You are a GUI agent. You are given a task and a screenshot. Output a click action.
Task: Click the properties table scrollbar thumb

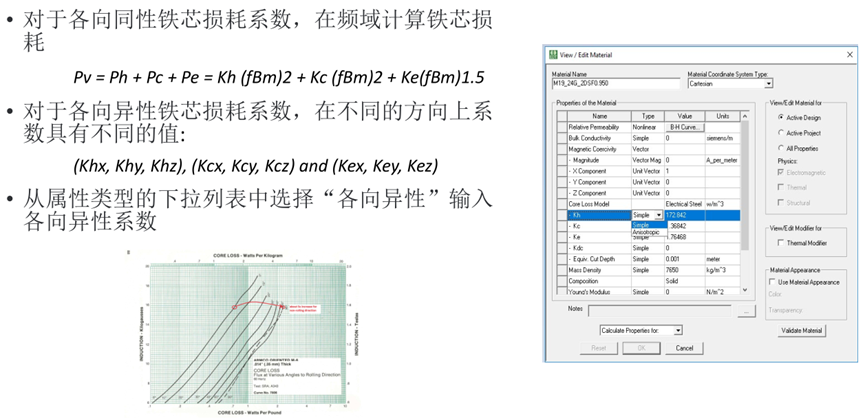(745, 185)
